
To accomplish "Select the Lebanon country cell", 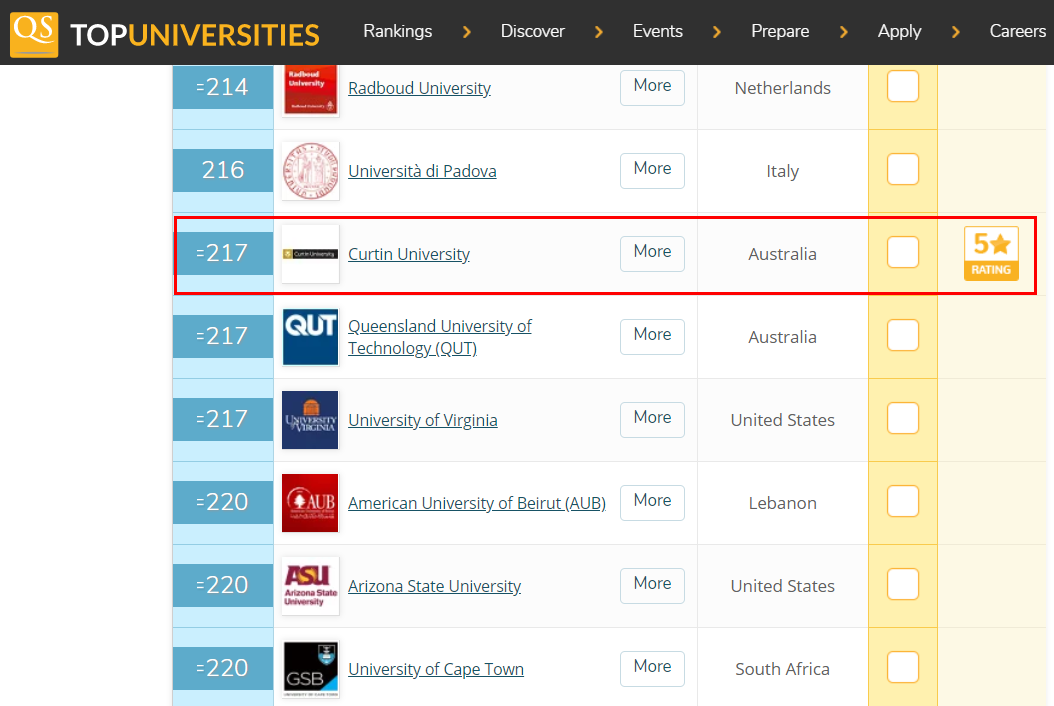I will coord(782,503).
